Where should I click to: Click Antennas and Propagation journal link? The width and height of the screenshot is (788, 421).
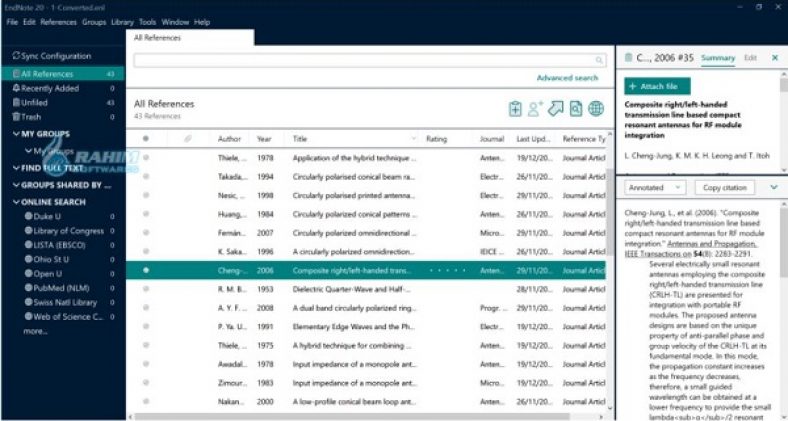(712, 244)
